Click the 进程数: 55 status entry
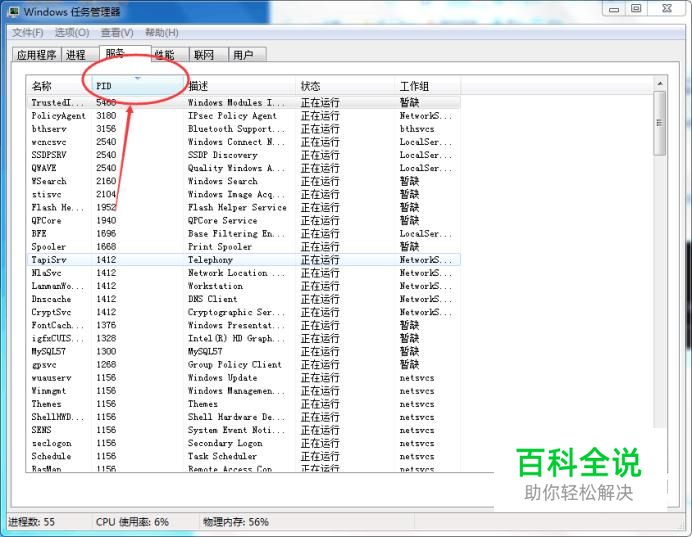Image resolution: width=692 pixels, height=537 pixels. coord(31,522)
